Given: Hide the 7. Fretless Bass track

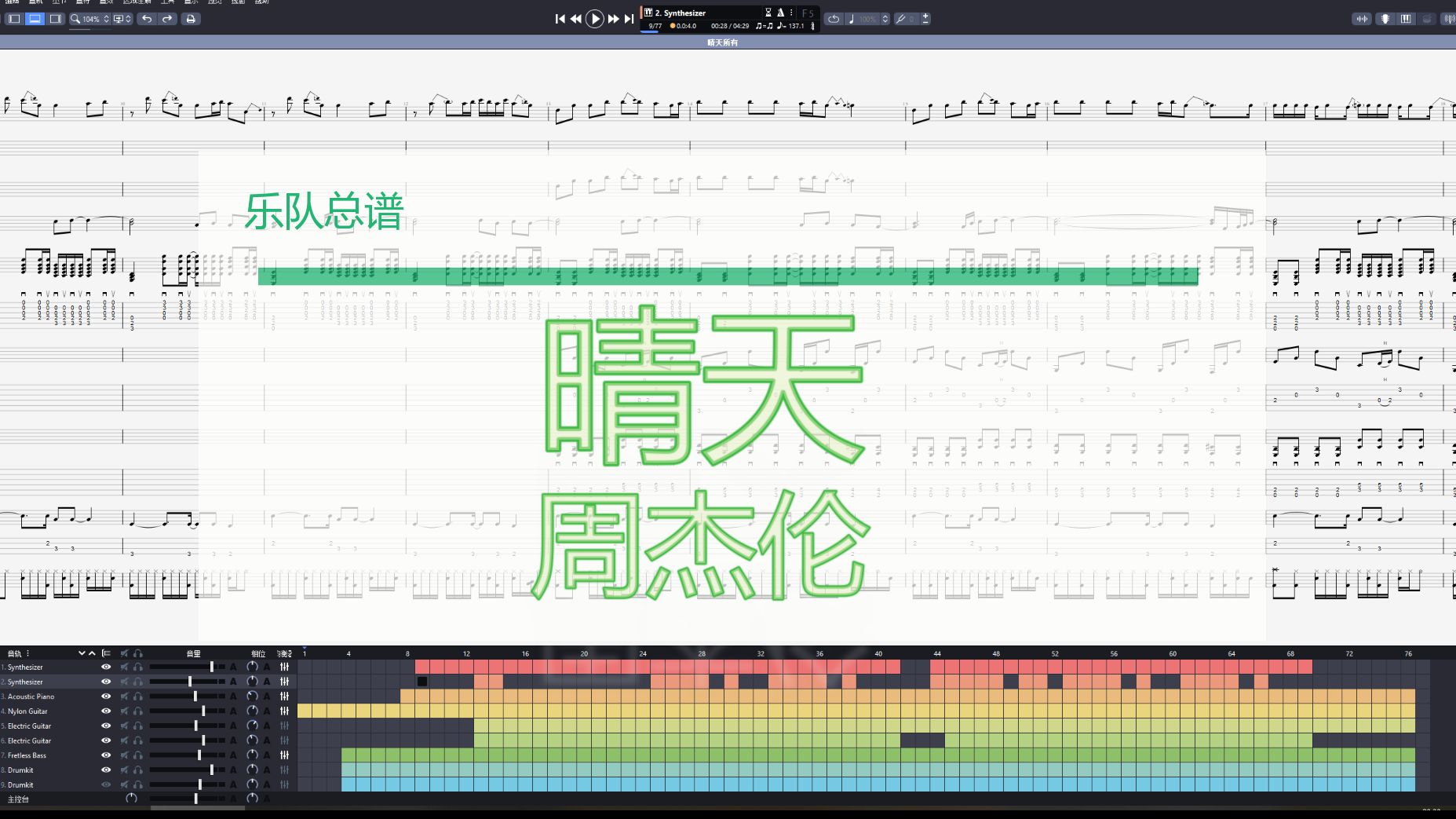Looking at the screenshot, I should [x=106, y=755].
